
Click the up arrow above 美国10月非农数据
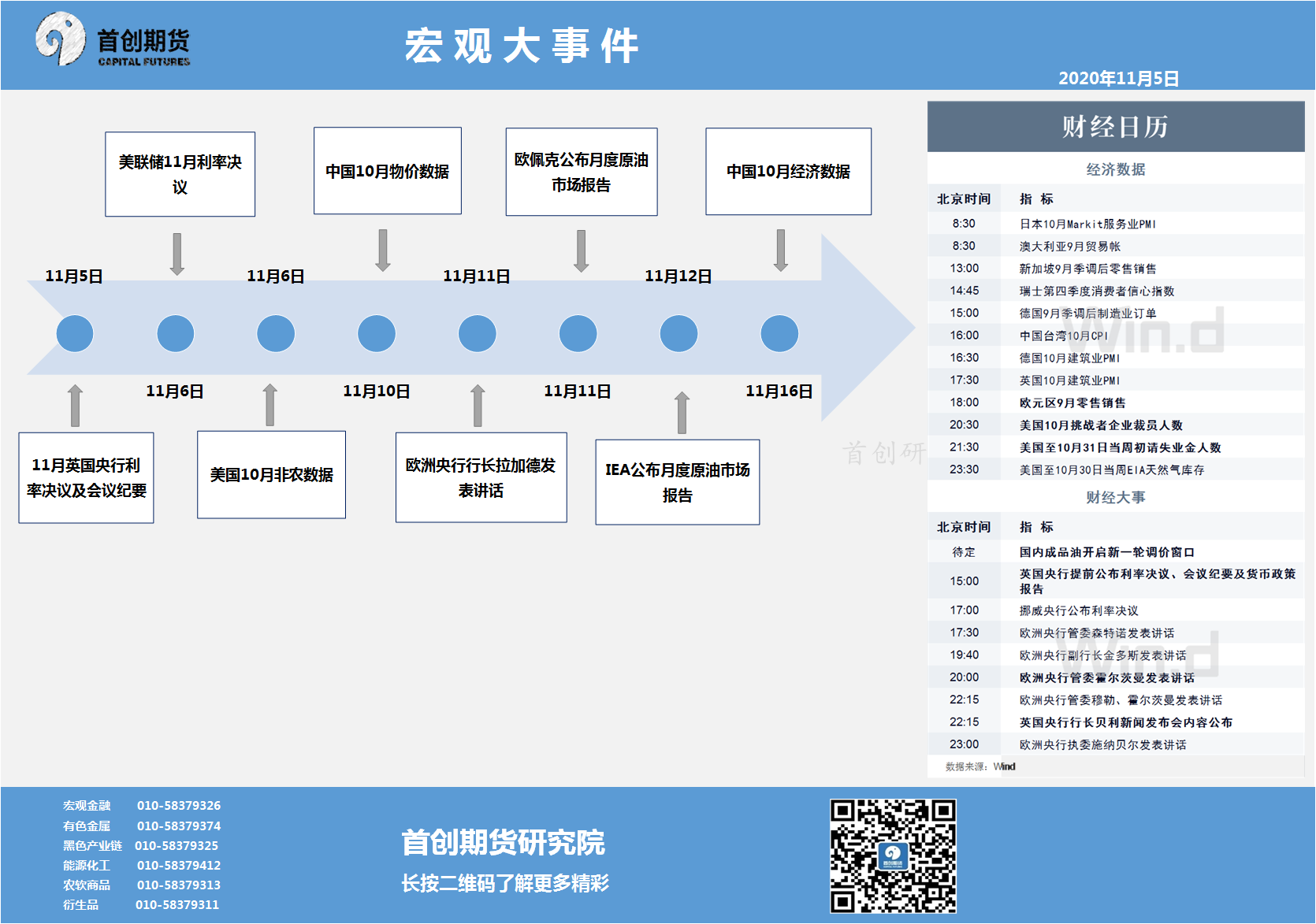(x=270, y=405)
